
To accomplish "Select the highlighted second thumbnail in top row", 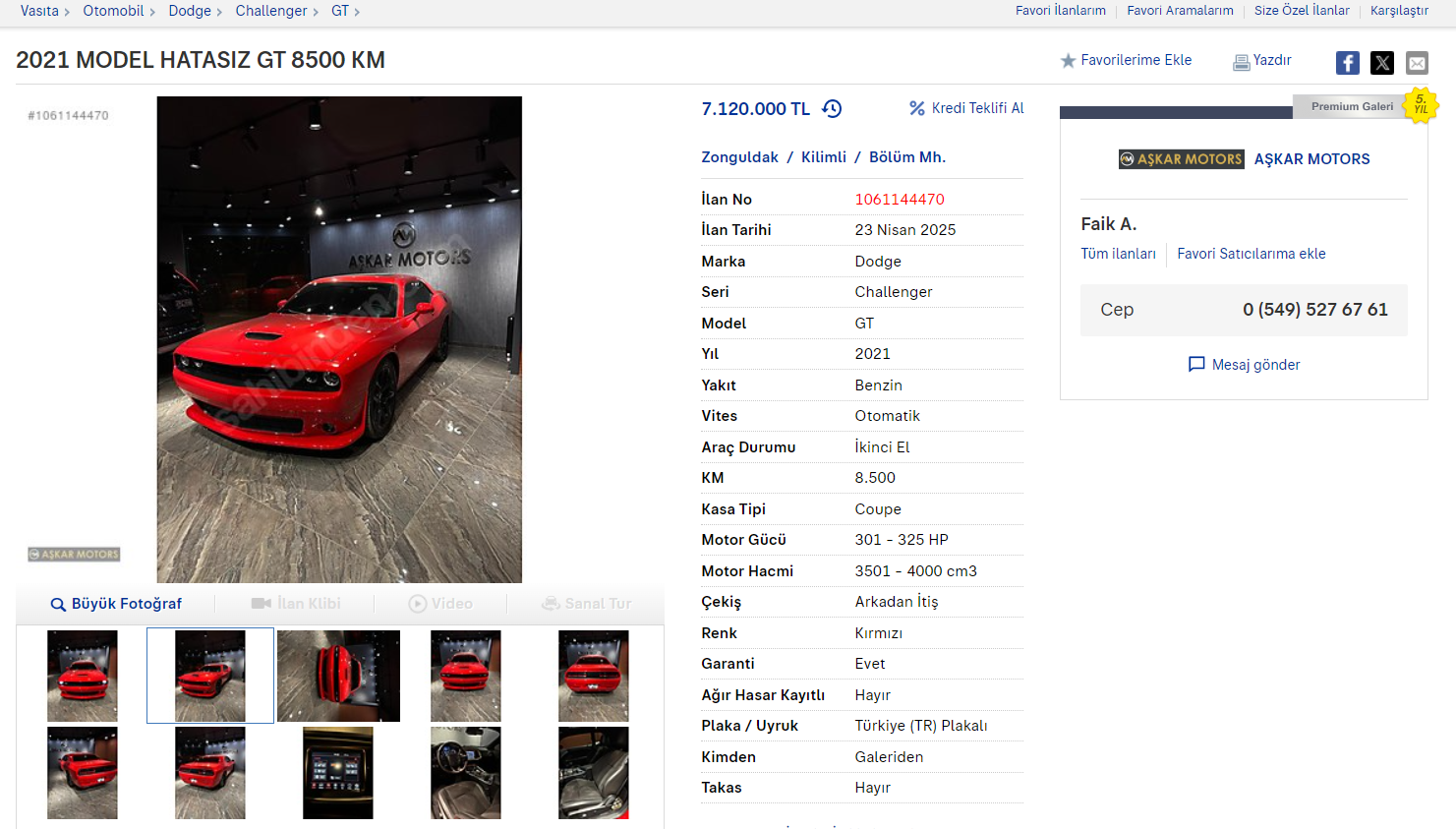I will point(210,677).
